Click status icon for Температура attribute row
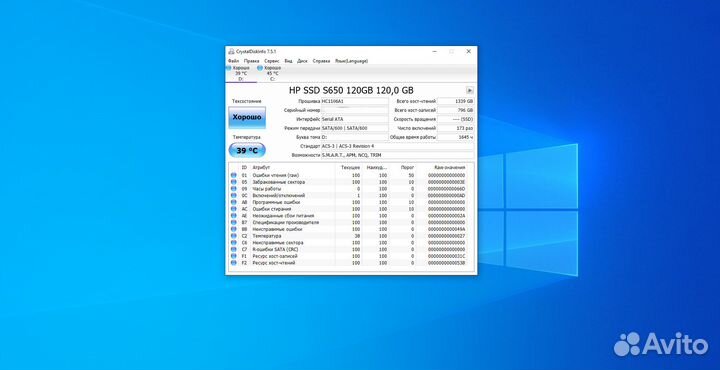The width and height of the screenshot is (720, 370). [233, 236]
